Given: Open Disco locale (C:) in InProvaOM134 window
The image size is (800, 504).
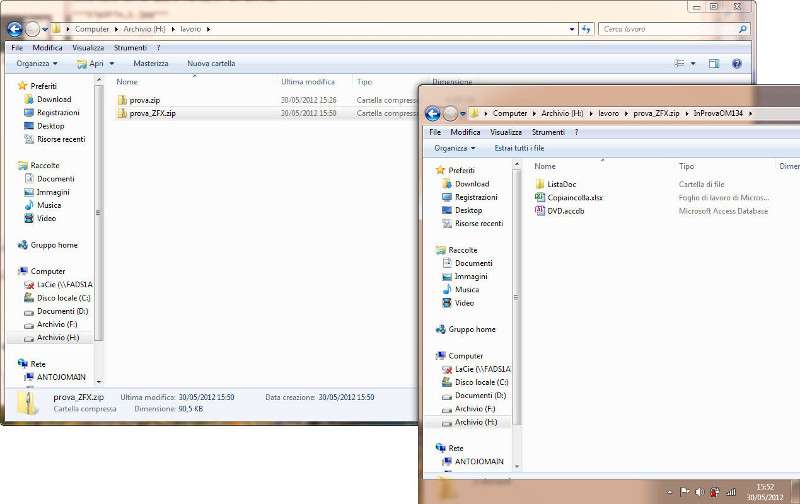Looking at the screenshot, I should pos(476,382).
